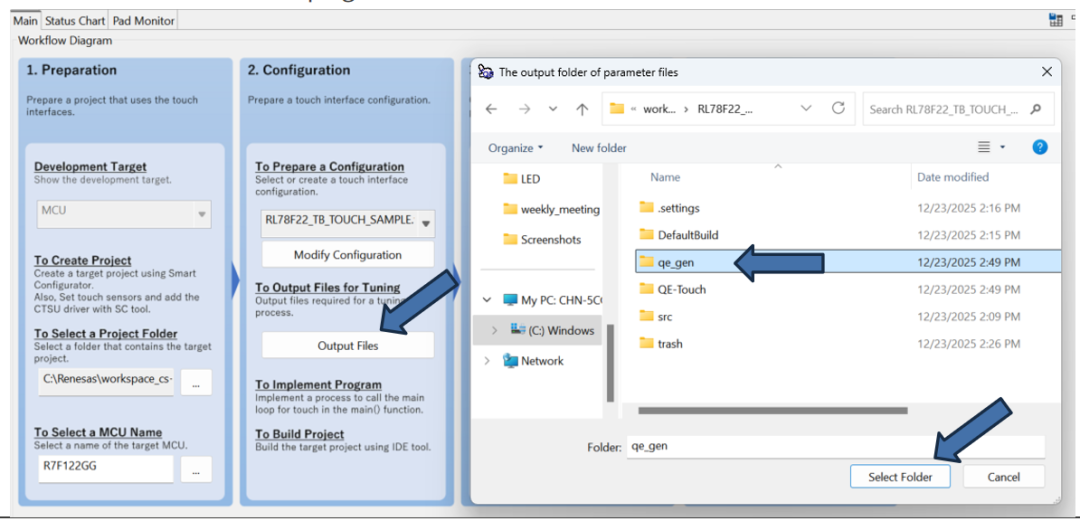Switch to the Pad Monitor tab
The width and height of the screenshot is (1080, 521).
(x=142, y=20)
